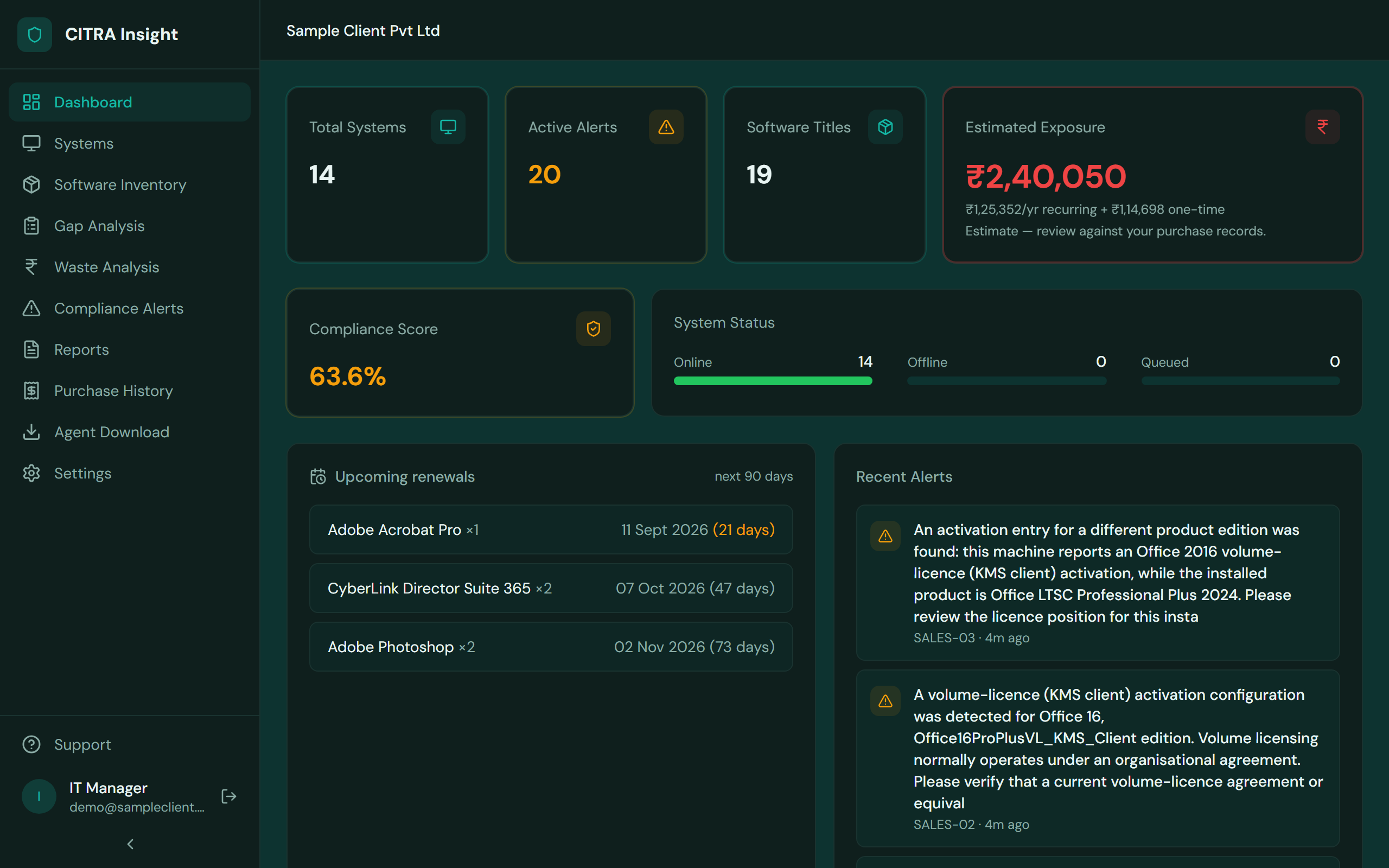This screenshot has height=868, width=1389.
Task: Click the Waste Analysis rupee icon
Action: point(31,267)
